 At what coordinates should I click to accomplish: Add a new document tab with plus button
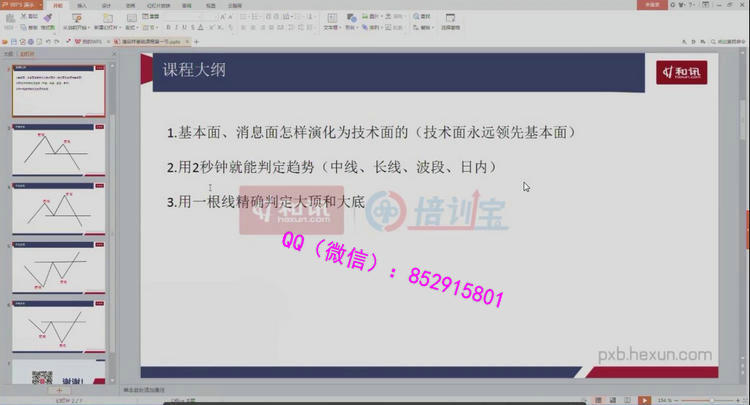tap(197, 41)
